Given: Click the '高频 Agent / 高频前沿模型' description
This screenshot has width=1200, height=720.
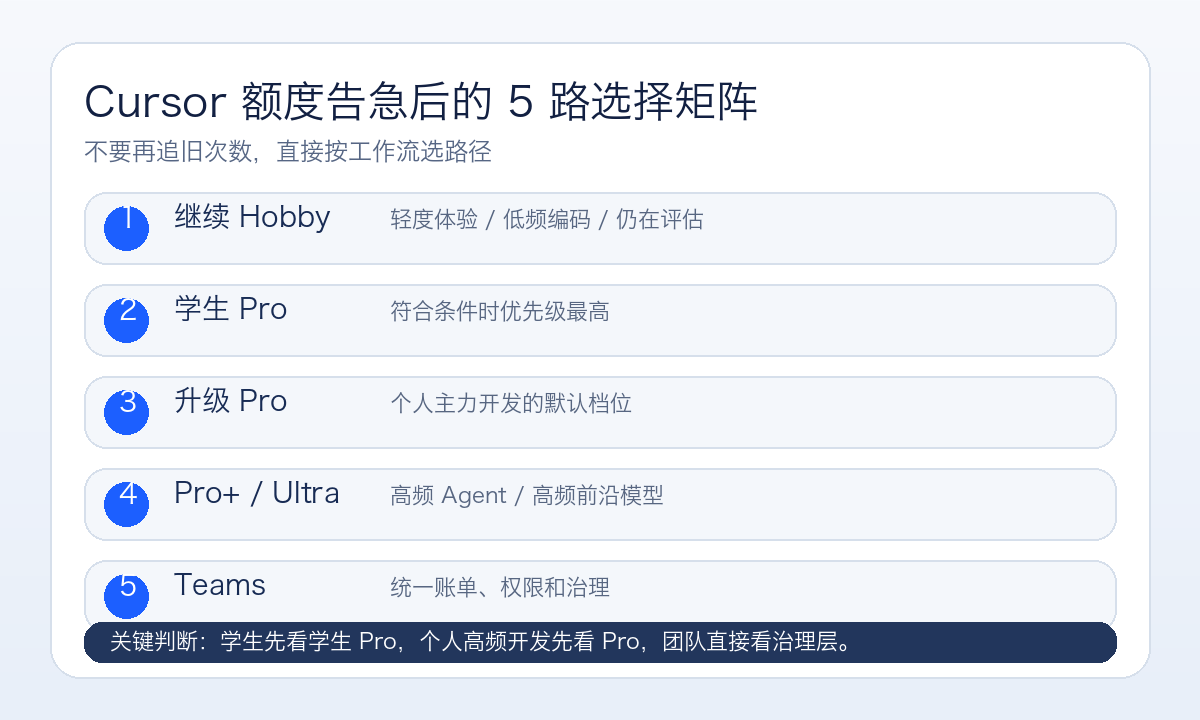Looking at the screenshot, I should click(526, 496).
